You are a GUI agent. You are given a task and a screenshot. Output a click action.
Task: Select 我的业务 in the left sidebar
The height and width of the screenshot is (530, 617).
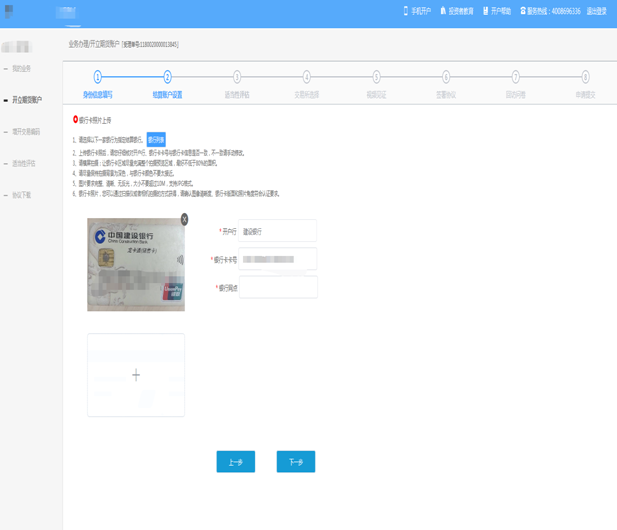pyautogui.click(x=21, y=69)
